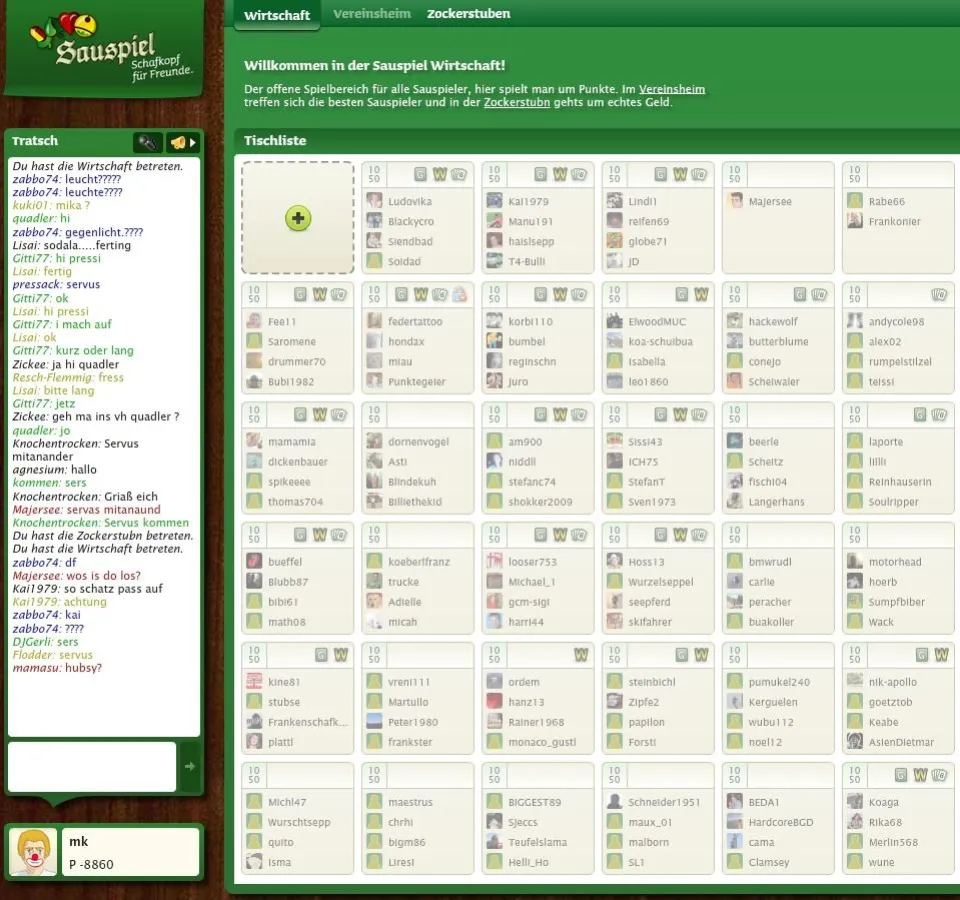960x900 pixels.
Task: Send chat message with the arrow button
Action: pos(190,766)
